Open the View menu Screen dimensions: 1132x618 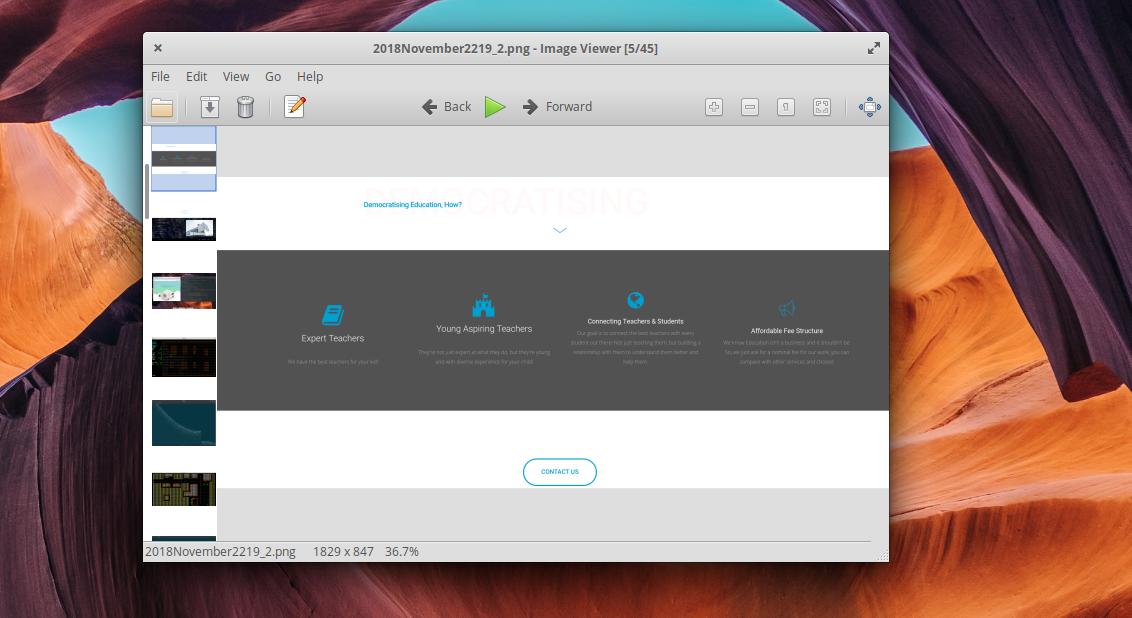pyautogui.click(x=236, y=76)
